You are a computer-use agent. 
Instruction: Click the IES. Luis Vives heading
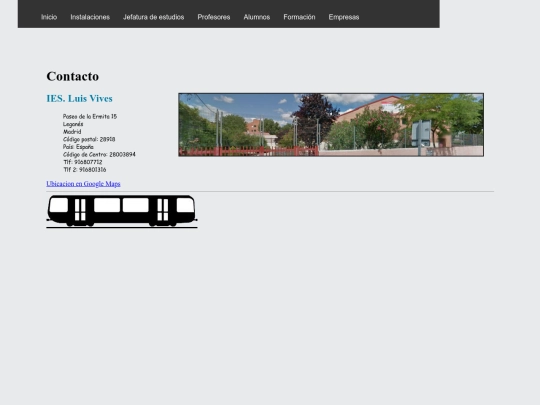click(80, 98)
